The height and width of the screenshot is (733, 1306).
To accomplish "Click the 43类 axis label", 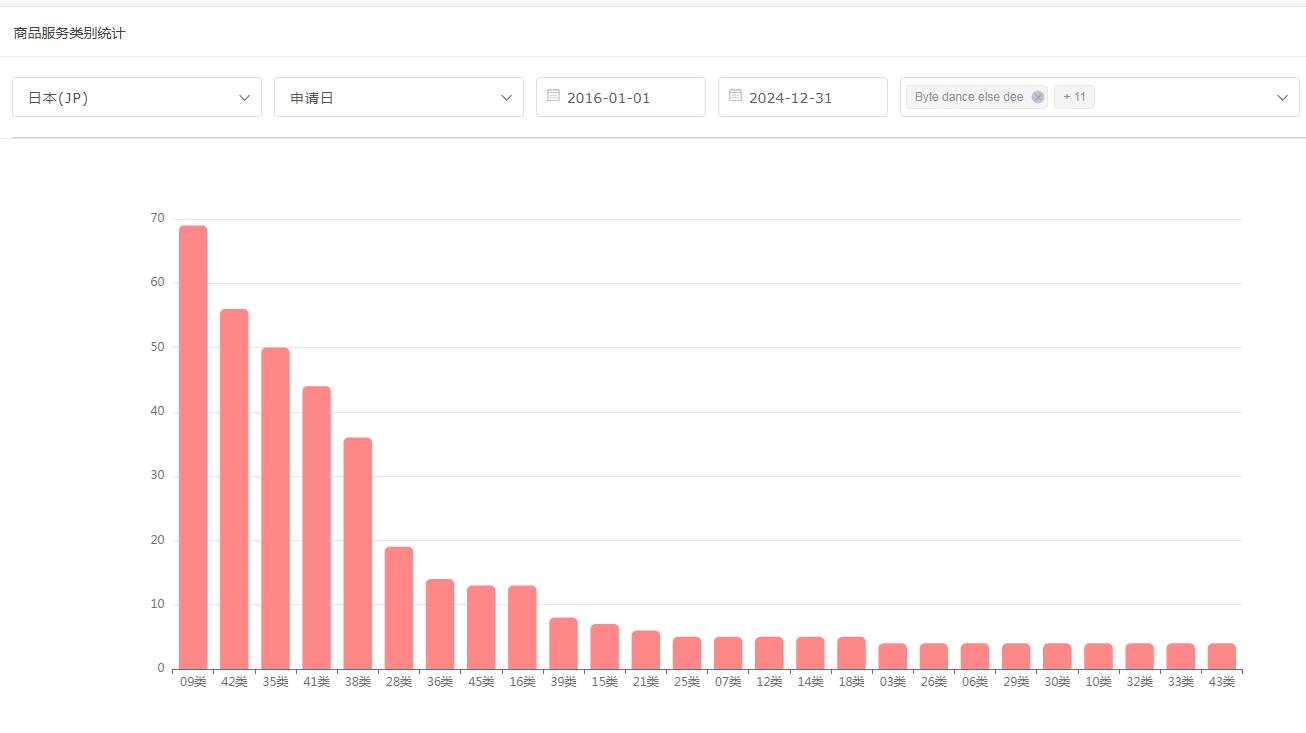I will pyautogui.click(x=1221, y=682).
